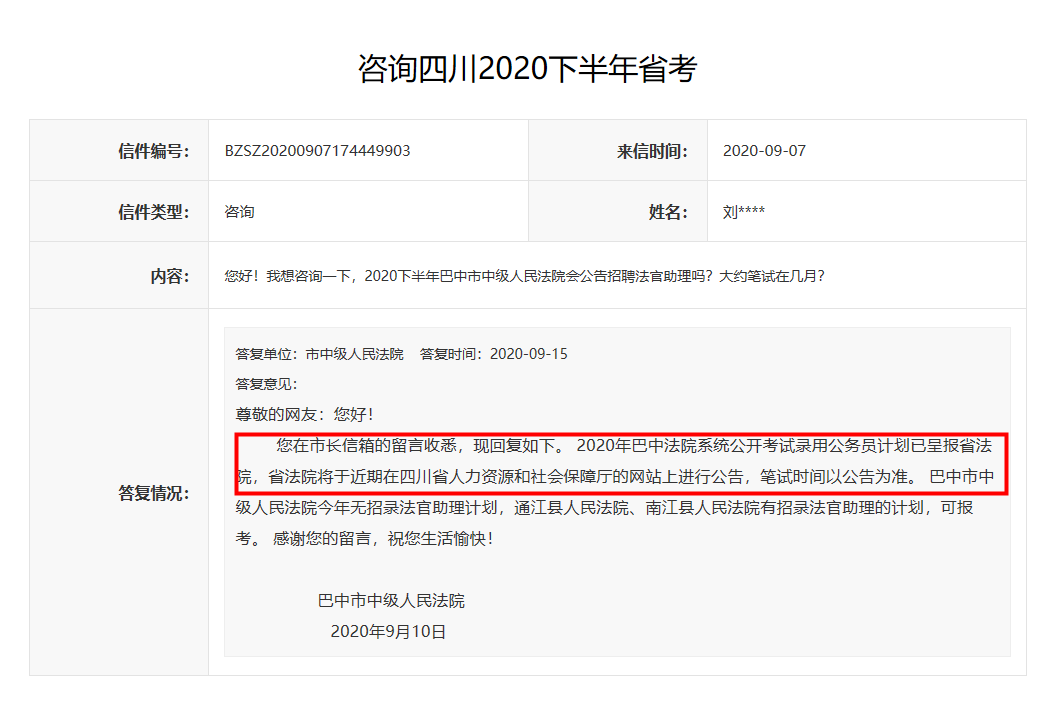The image size is (1058, 722).
Task: Select the inquiry text about 巴中市中级人民法院
Action: pyautogui.click(x=520, y=275)
